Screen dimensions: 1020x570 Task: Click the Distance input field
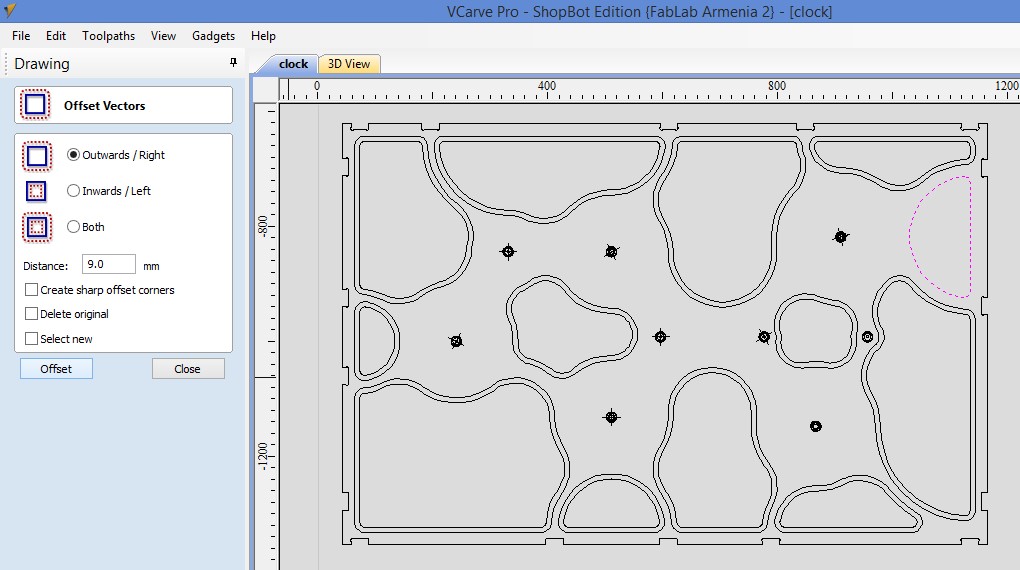coord(109,264)
